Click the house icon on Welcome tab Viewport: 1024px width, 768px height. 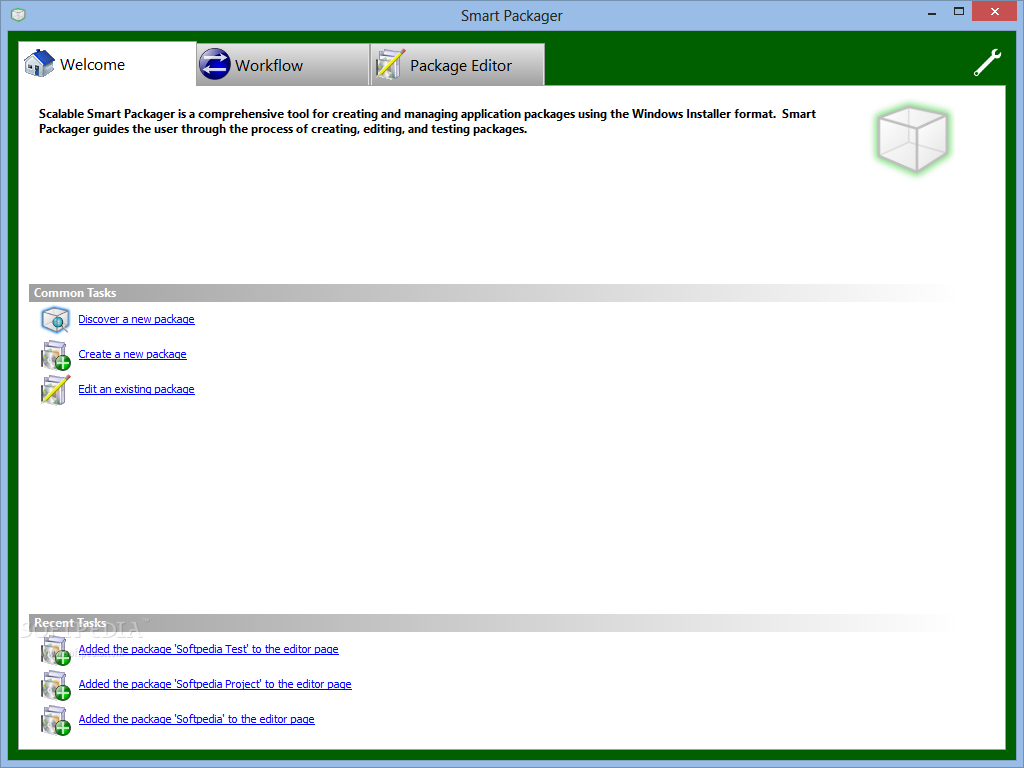[39, 63]
